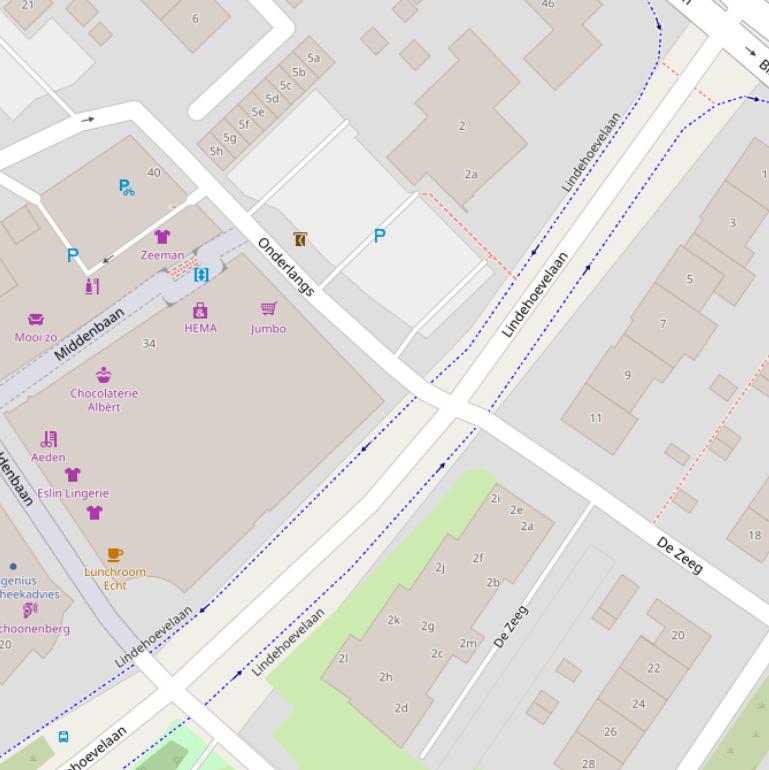
Task: Select the HEMA department store icon
Action: pos(200,310)
